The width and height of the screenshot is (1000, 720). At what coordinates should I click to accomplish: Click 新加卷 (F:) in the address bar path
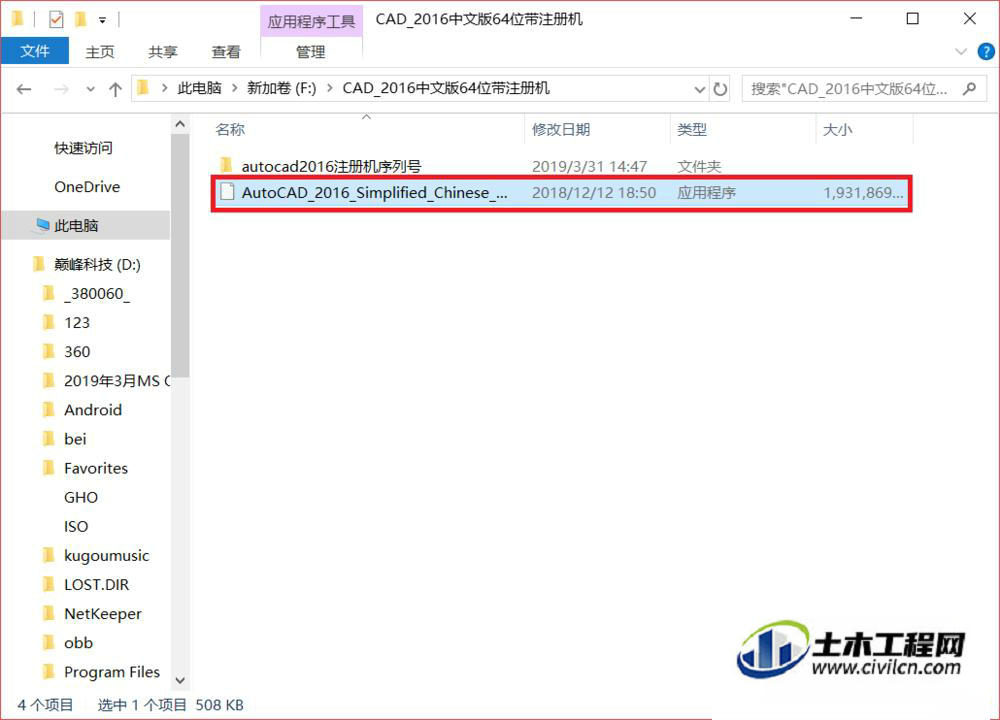(x=281, y=88)
